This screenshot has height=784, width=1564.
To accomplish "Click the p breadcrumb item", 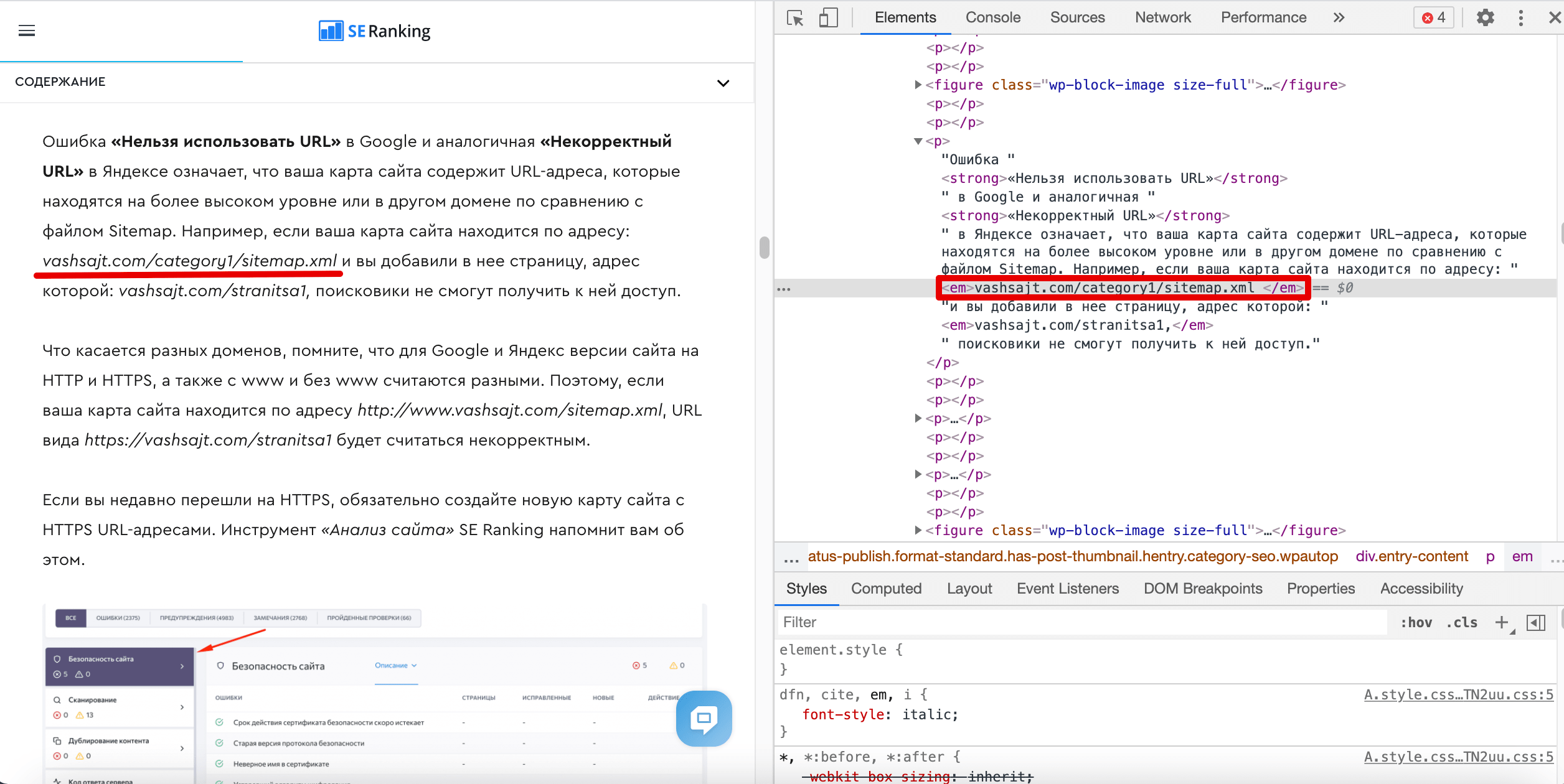I will tap(1490, 556).
